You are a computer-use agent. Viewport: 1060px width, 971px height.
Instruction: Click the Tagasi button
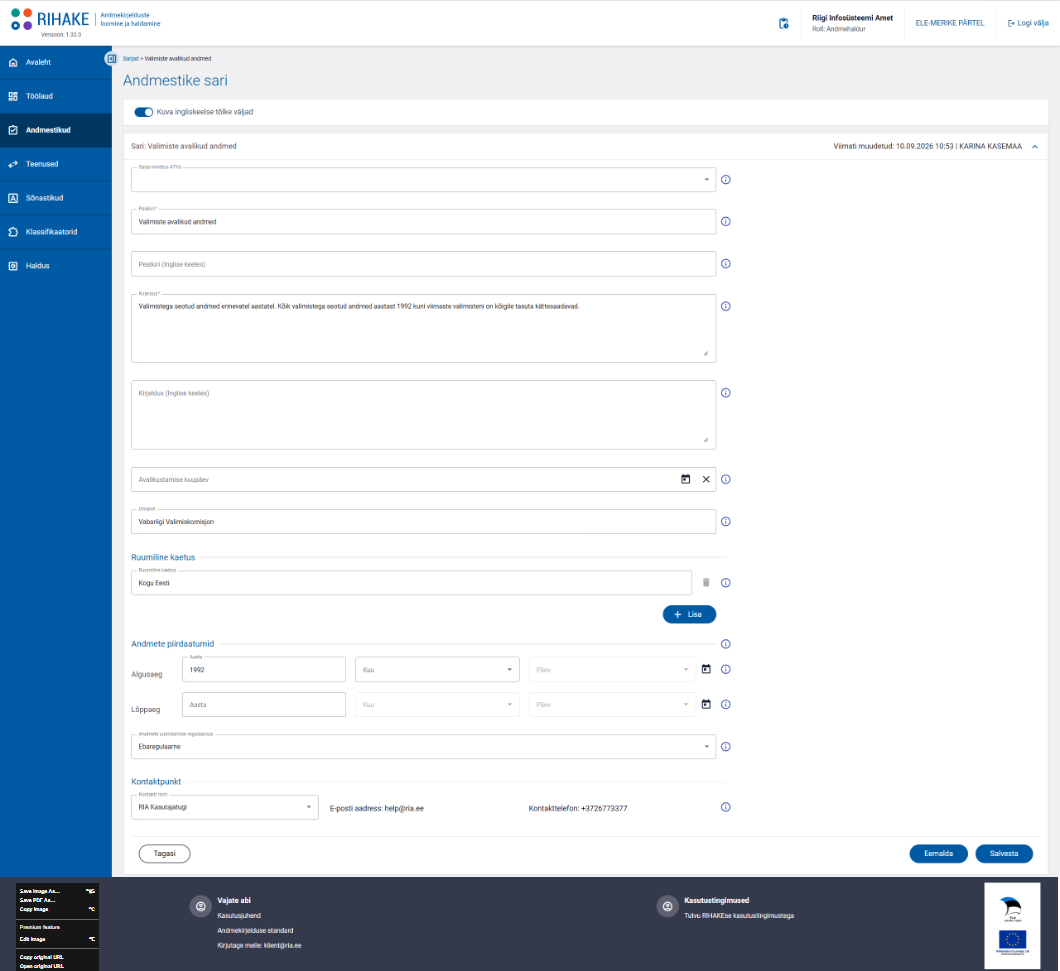pyautogui.click(x=164, y=854)
